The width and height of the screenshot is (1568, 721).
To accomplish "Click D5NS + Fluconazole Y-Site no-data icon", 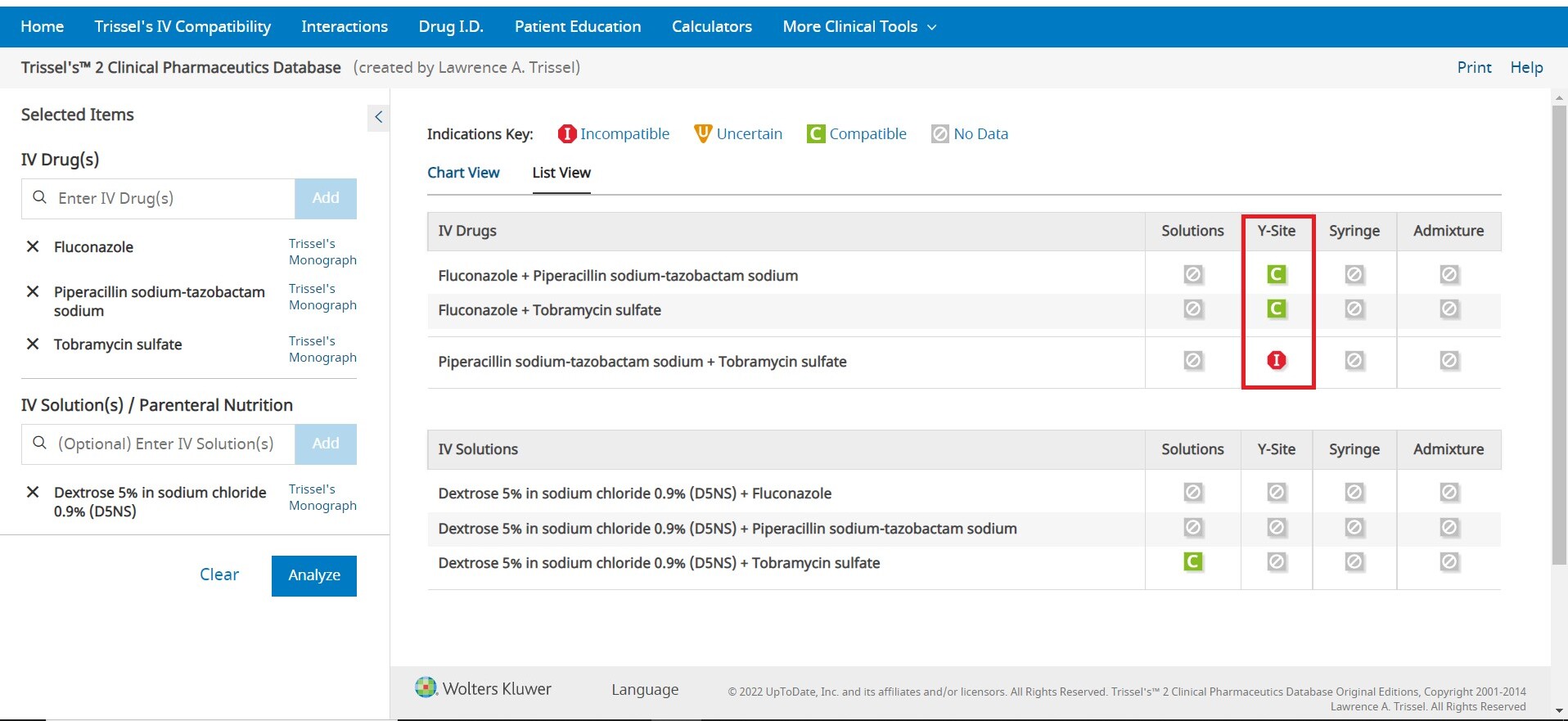I will 1276,492.
